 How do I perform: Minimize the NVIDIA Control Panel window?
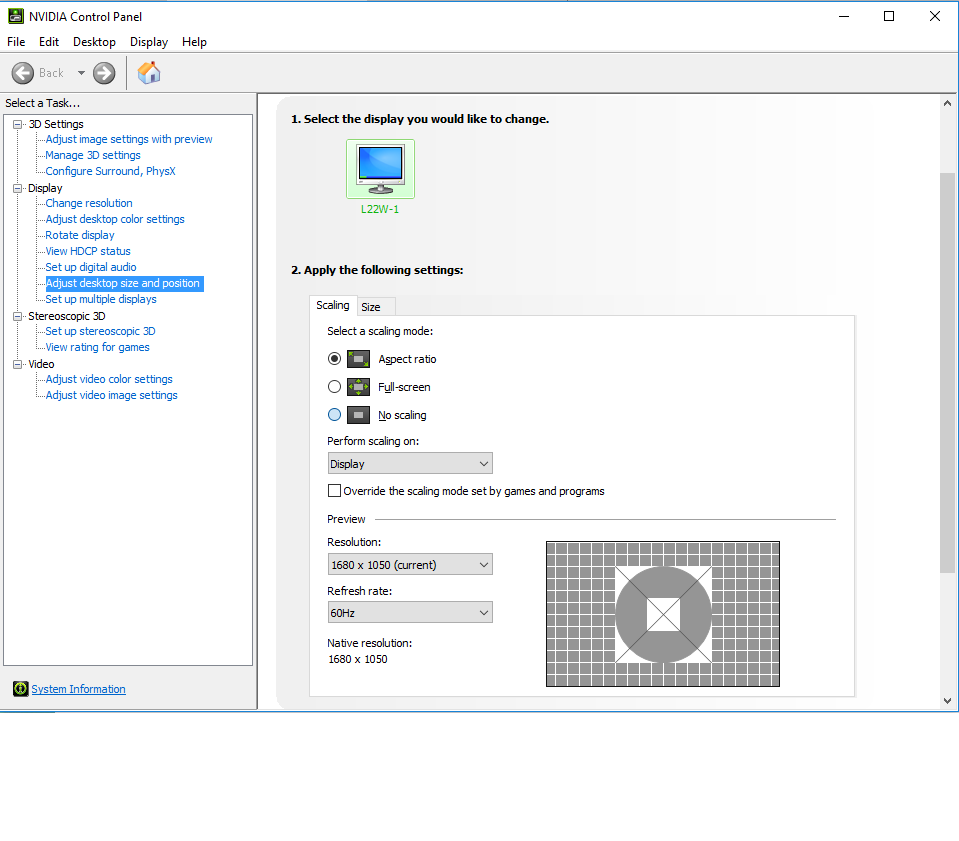click(x=844, y=17)
